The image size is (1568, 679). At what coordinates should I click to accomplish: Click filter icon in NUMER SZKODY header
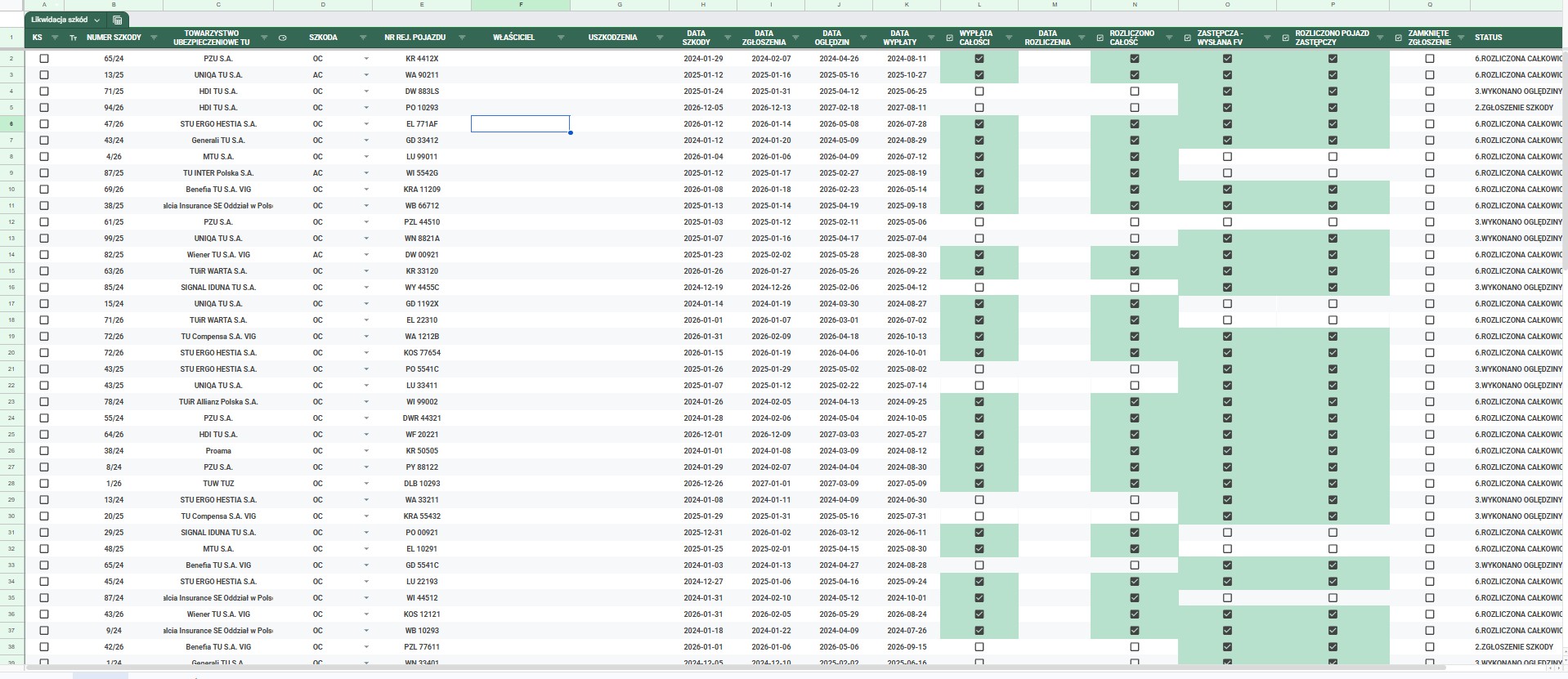pyautogui.click(x=152, y=38)
